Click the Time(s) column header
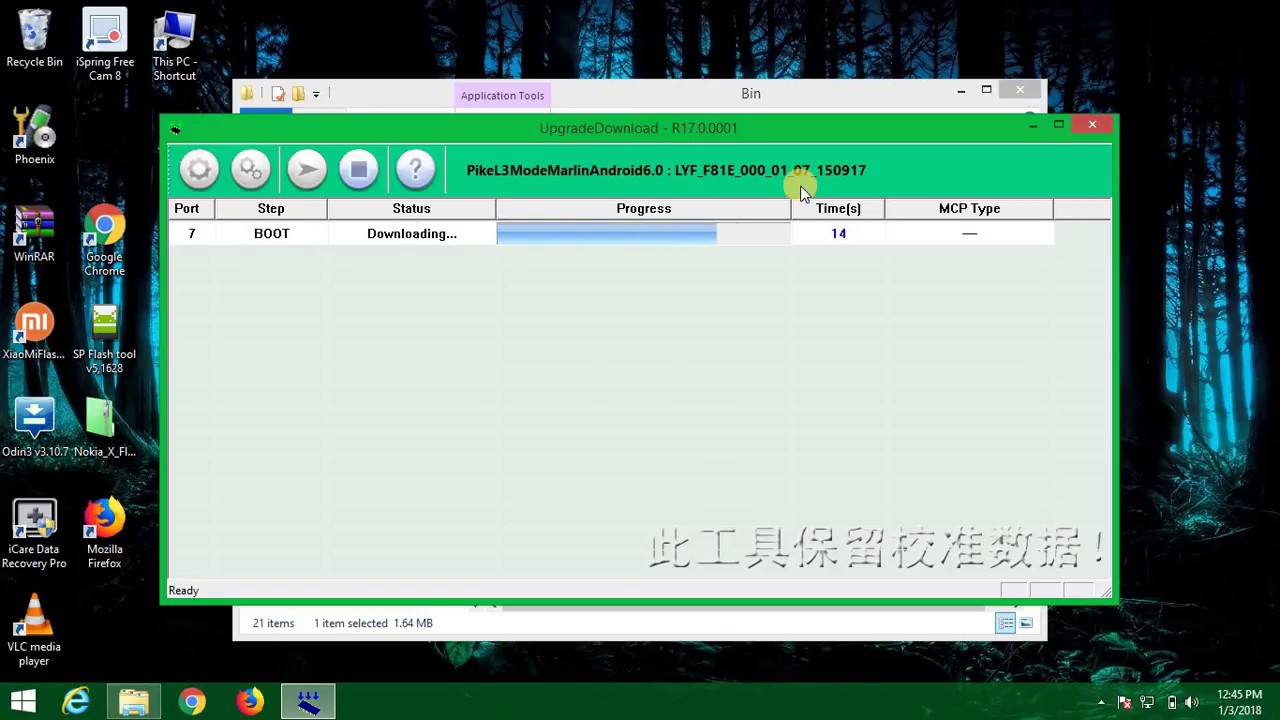 pyautogui.click(x=838, y=208)
